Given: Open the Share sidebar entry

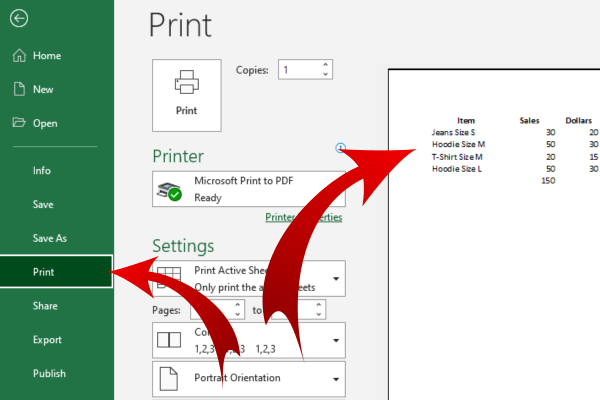Looking at the screenshot, I should [x=45, y=305].
